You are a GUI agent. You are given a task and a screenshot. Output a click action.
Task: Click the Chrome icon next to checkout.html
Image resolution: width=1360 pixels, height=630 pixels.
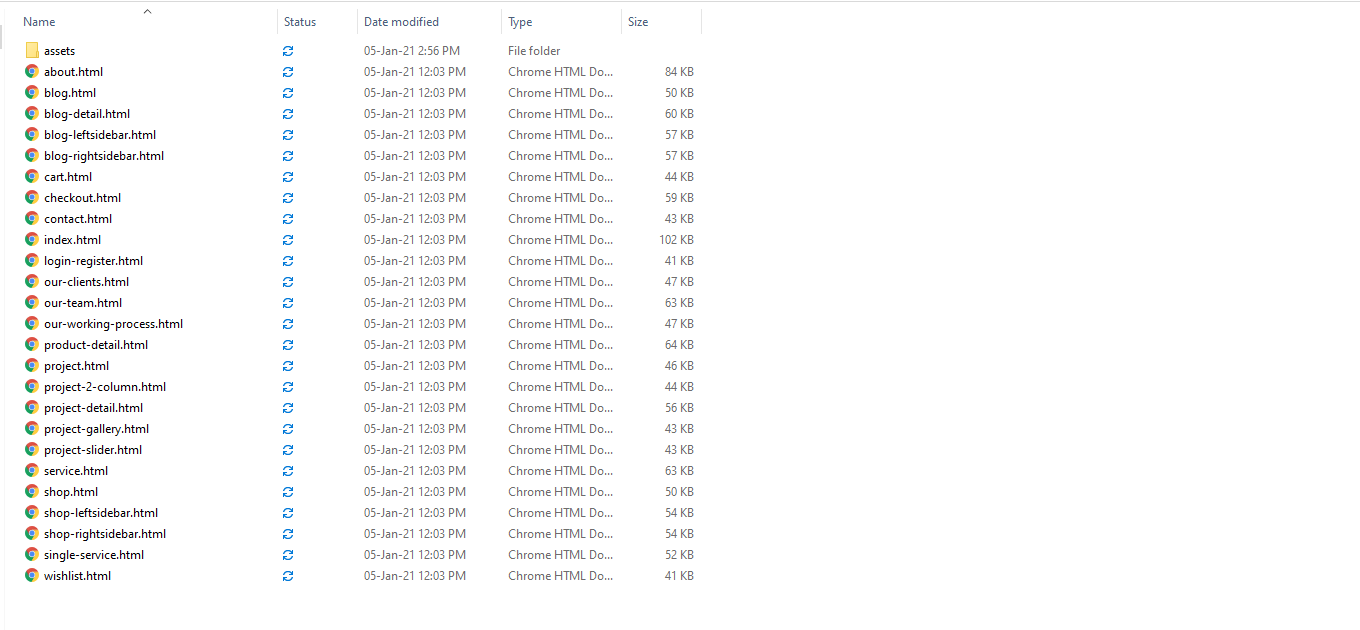32,198
